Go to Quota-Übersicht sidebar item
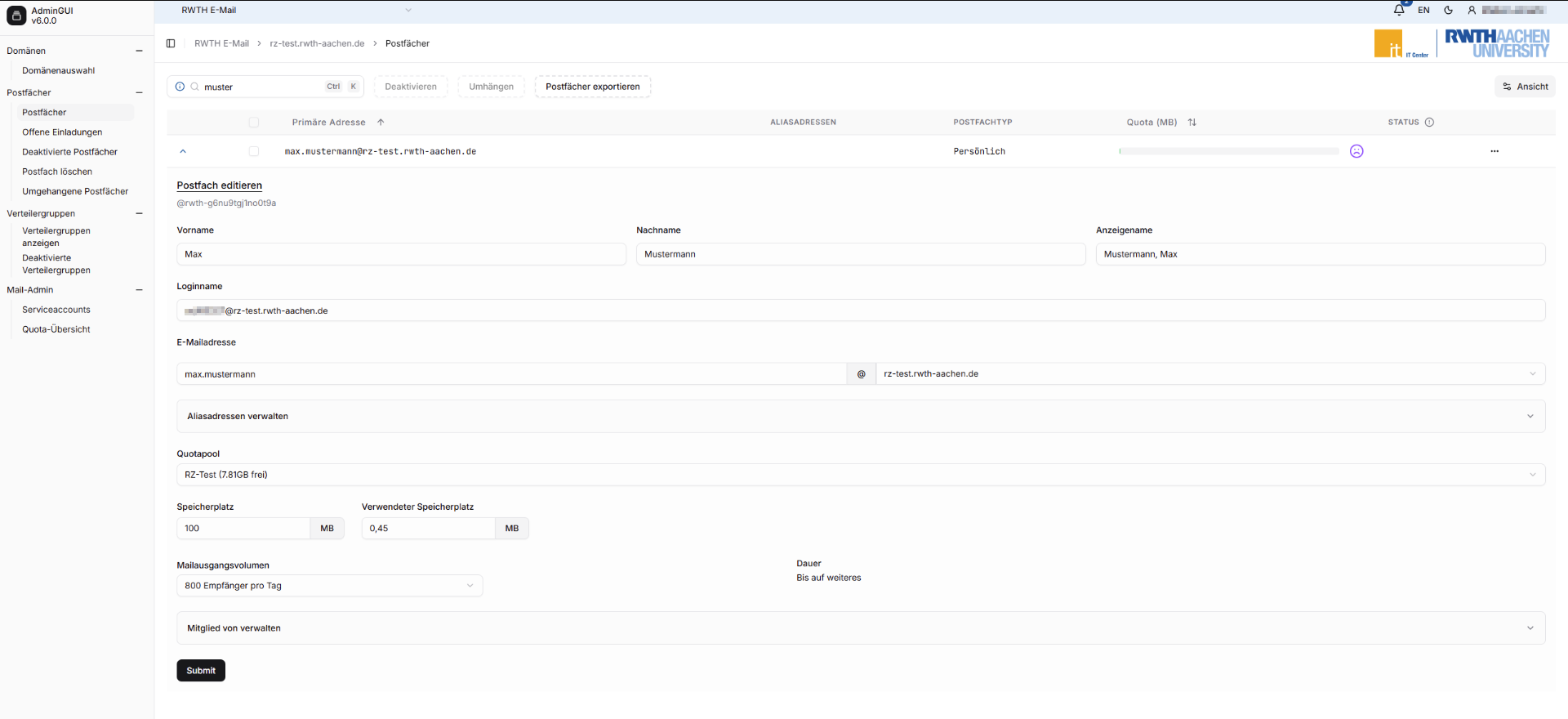Image resolution: width=1568 pixels, height=719 pixels. (x=56, y=329)
